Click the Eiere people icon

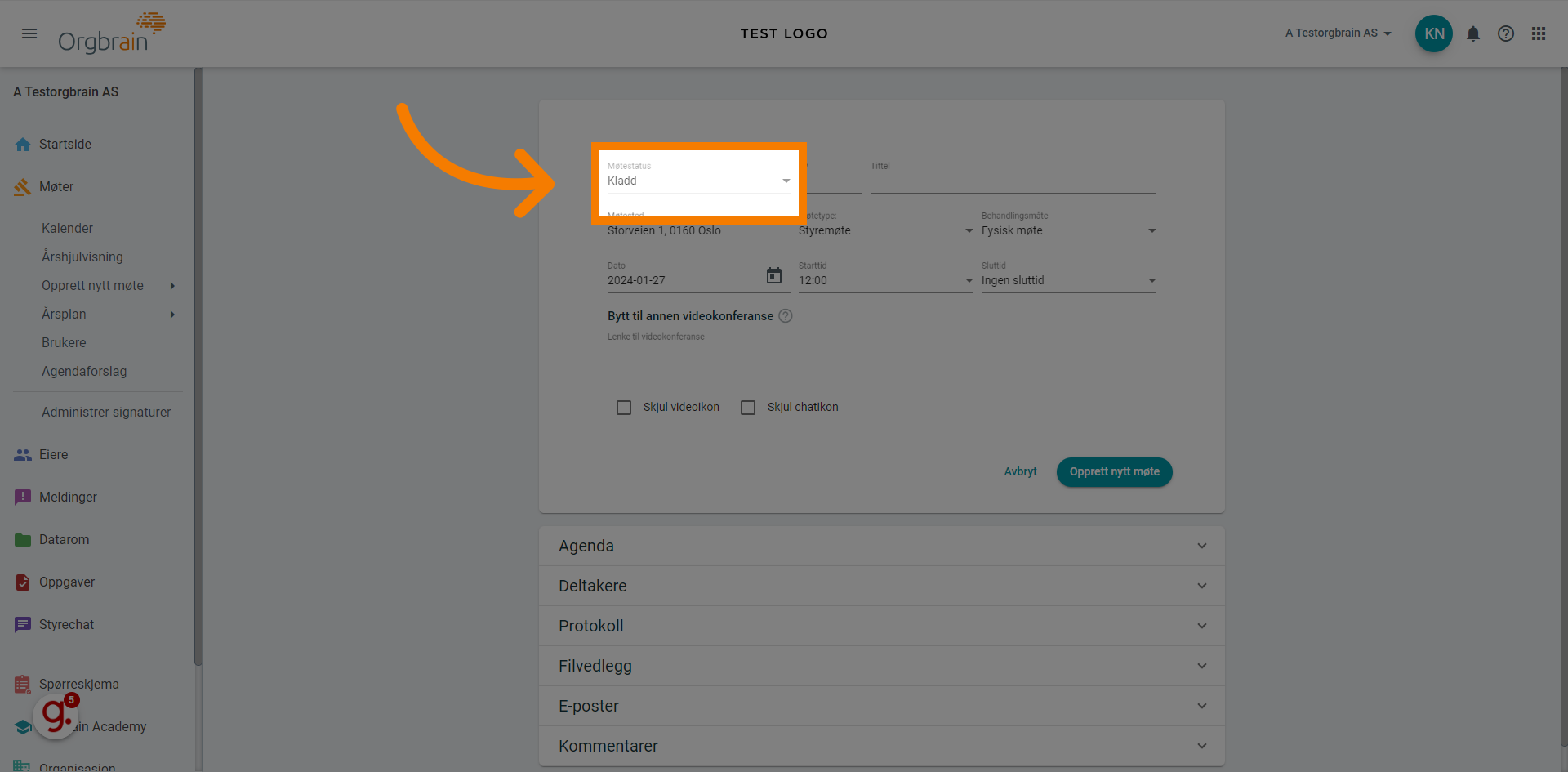point(23,455)
